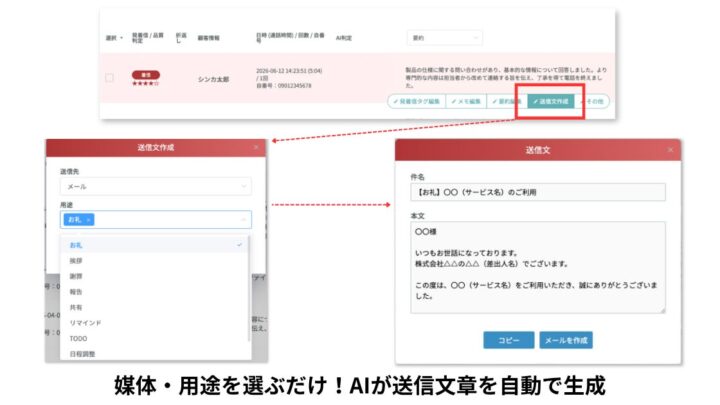Open the 選択 header dropdown arrow
The width and height of the screenshot is (720, 405).
(121, 38)
